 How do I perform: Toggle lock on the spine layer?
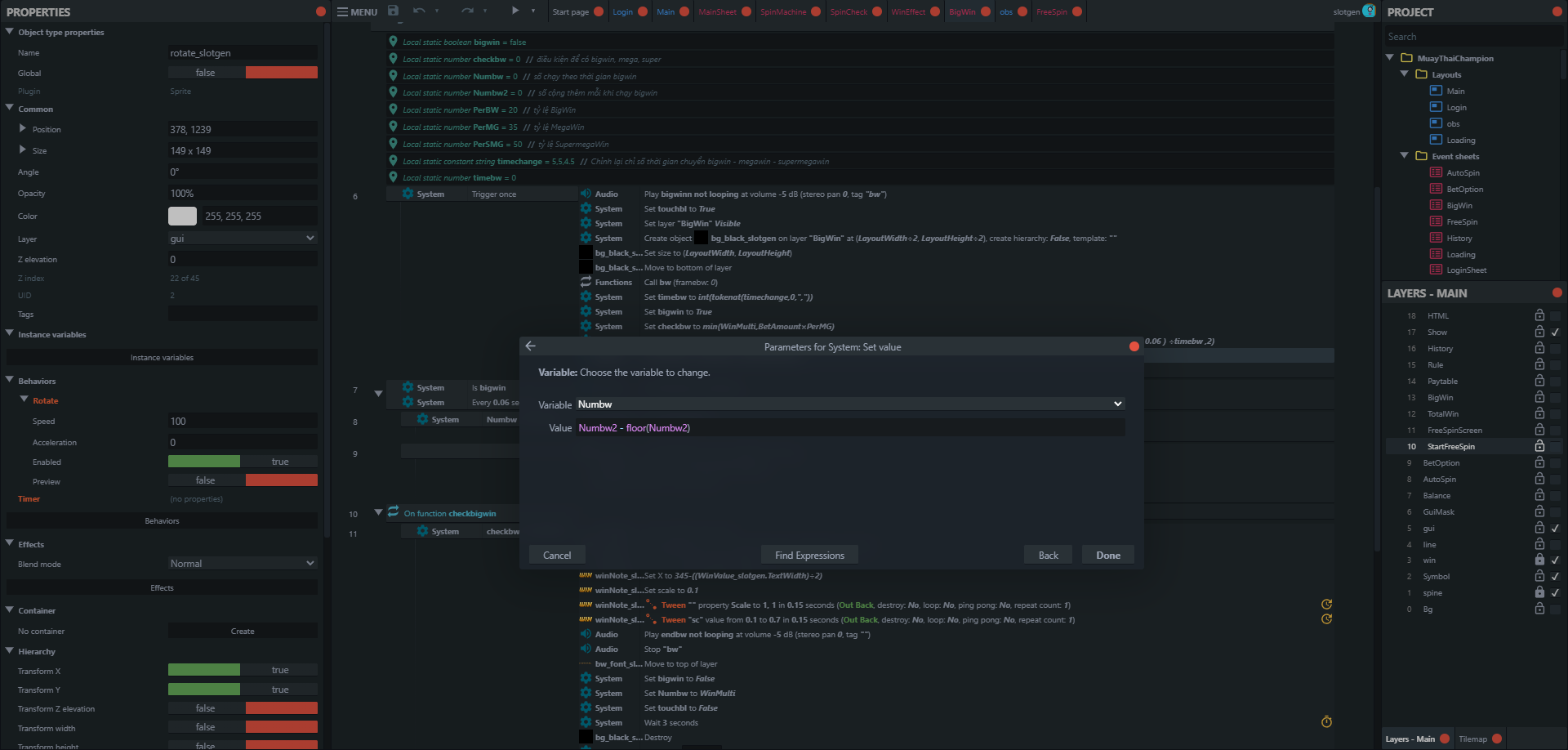pyautogui.click(x=1539, y=592)
